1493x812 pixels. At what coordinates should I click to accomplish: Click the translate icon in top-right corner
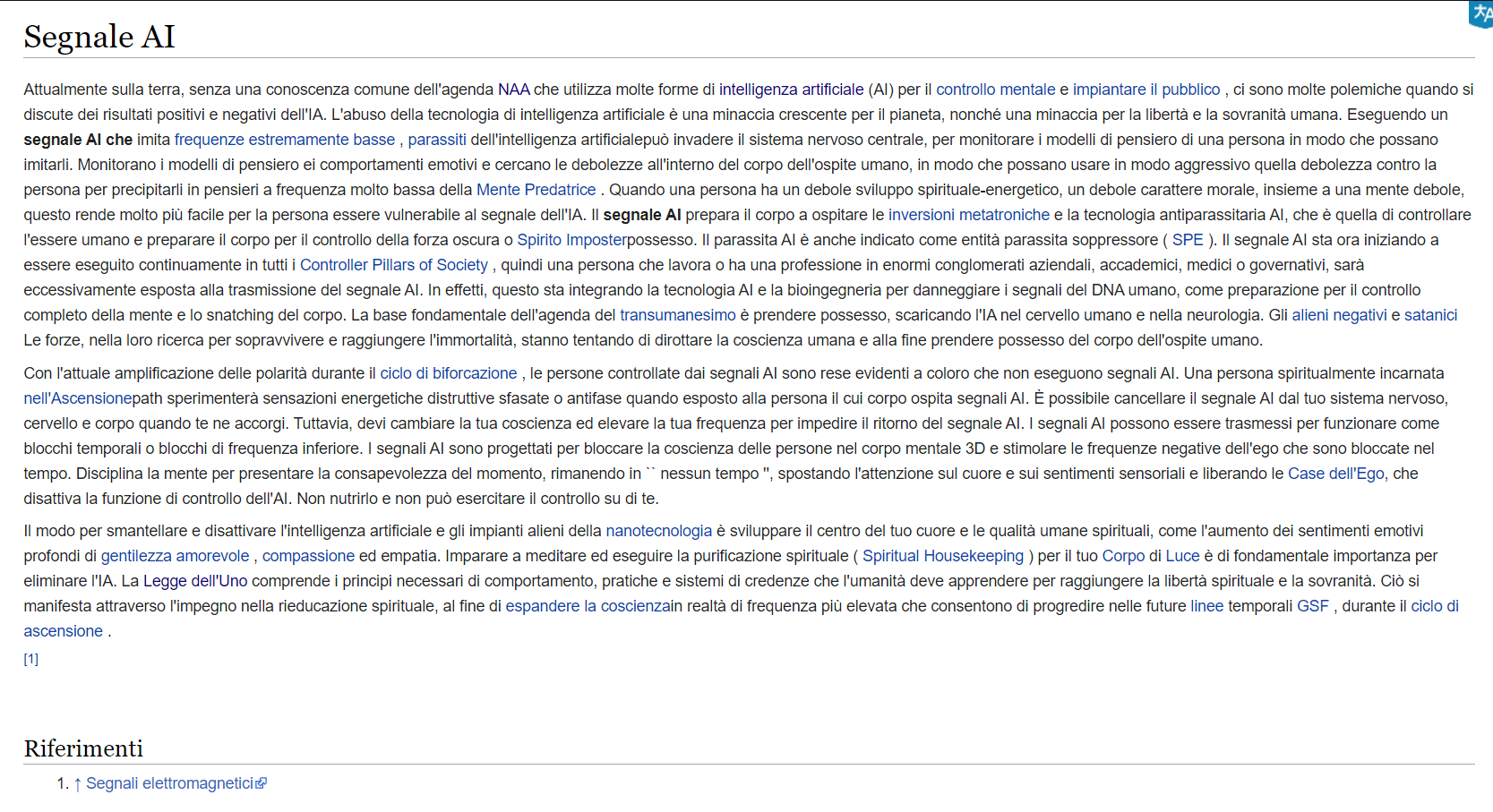(1481, 13)
